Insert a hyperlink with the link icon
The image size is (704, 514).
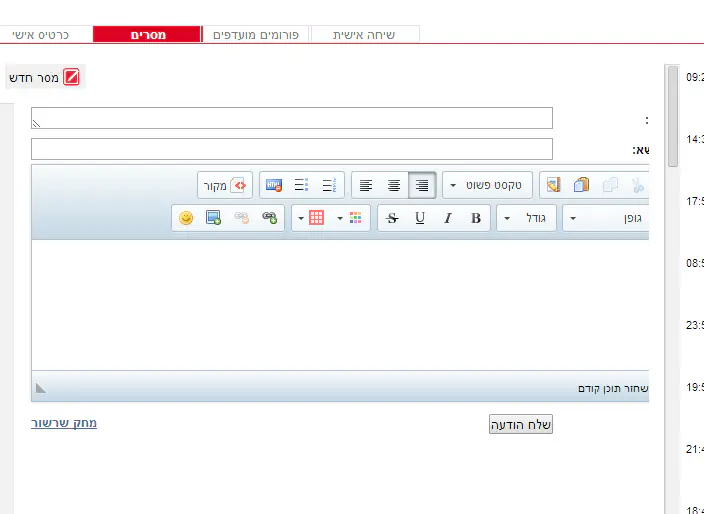tap(269, 218)
